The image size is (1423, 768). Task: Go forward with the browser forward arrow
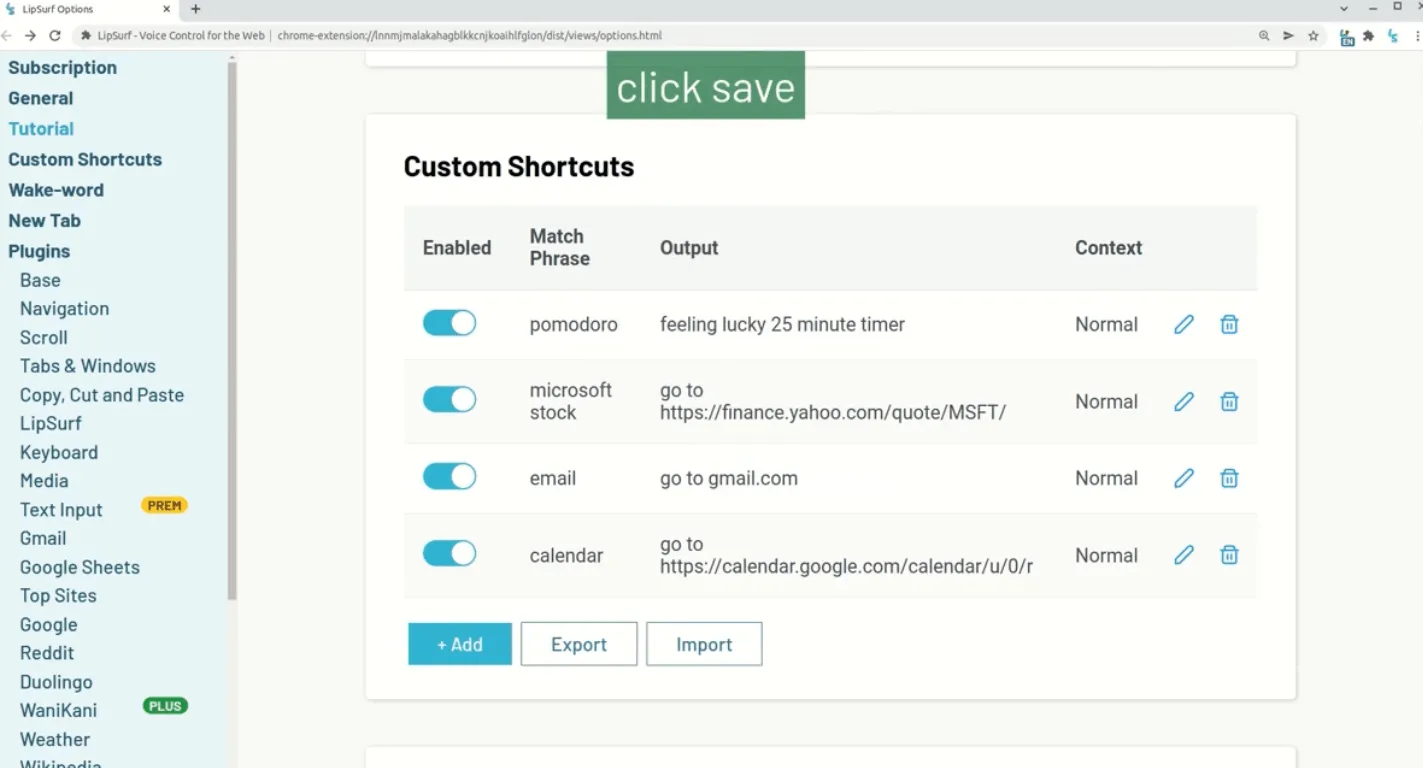30,35
